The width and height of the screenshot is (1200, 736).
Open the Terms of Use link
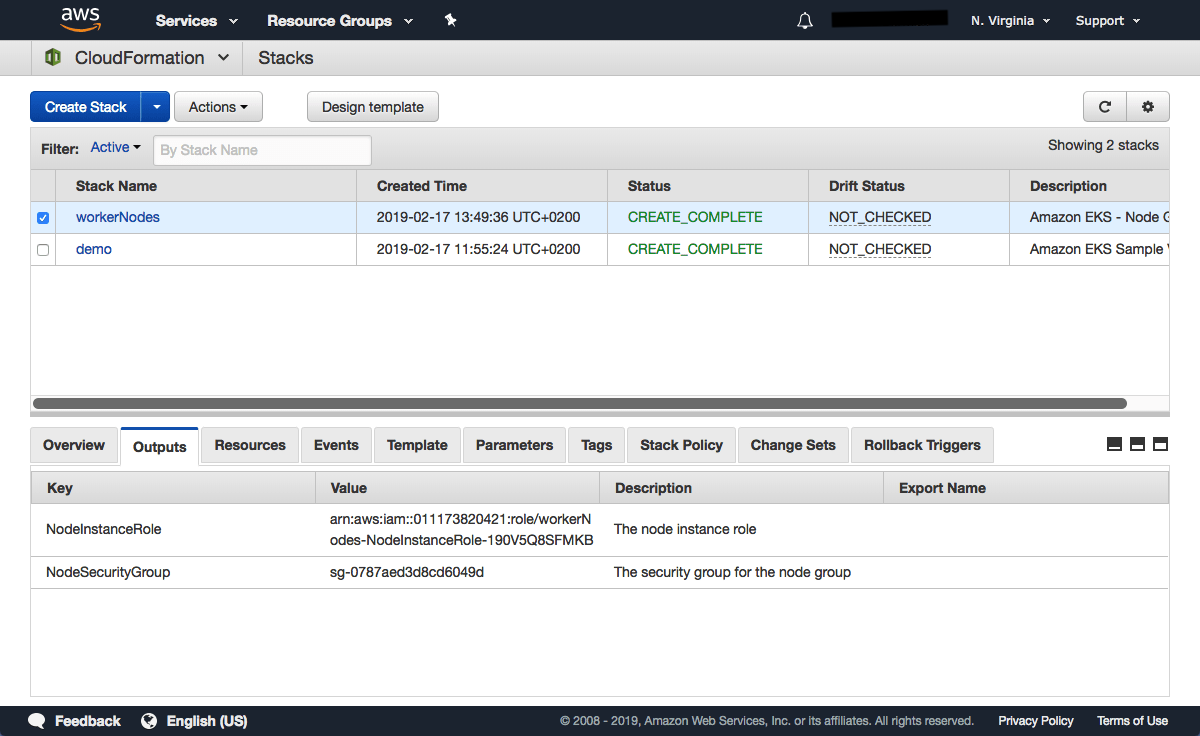coord(1132,721)
